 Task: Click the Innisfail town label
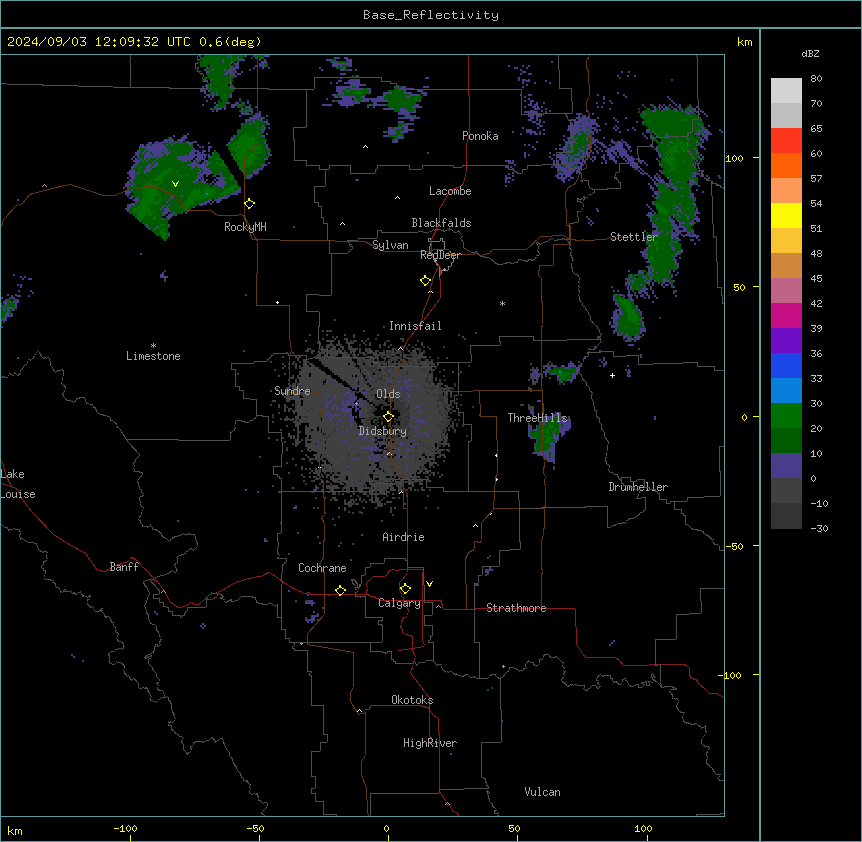(x=415, y=326)
